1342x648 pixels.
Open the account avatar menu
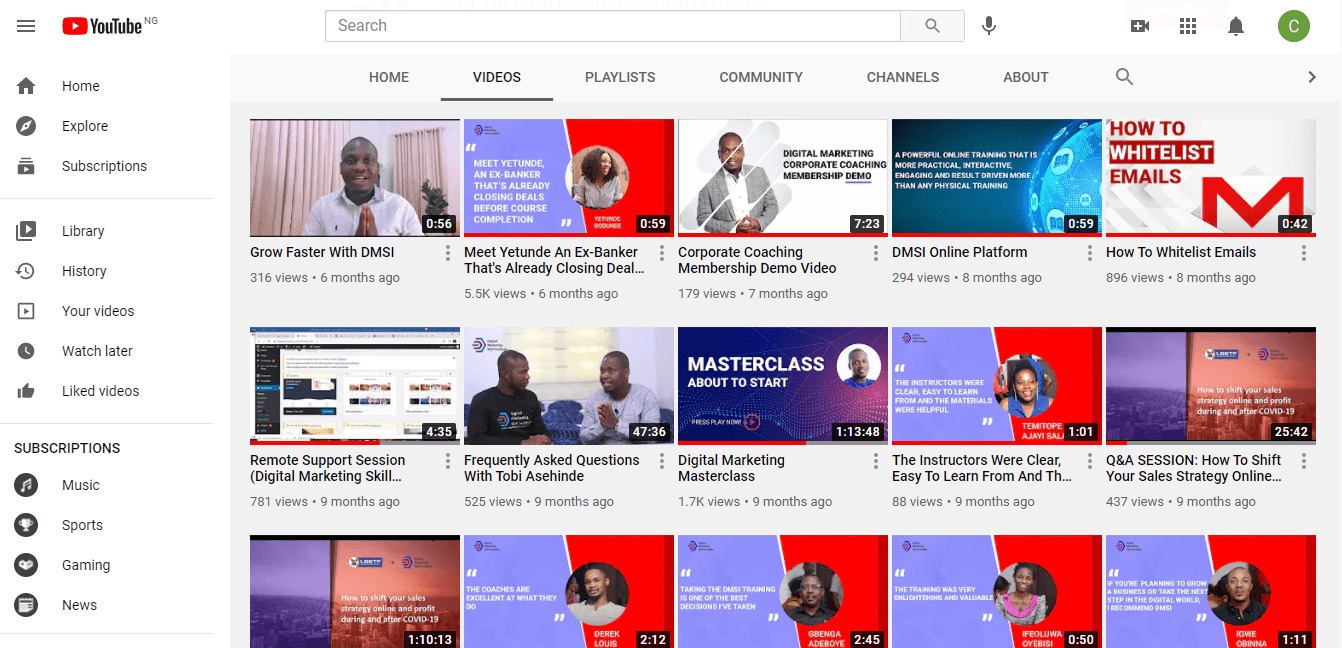1293,26
